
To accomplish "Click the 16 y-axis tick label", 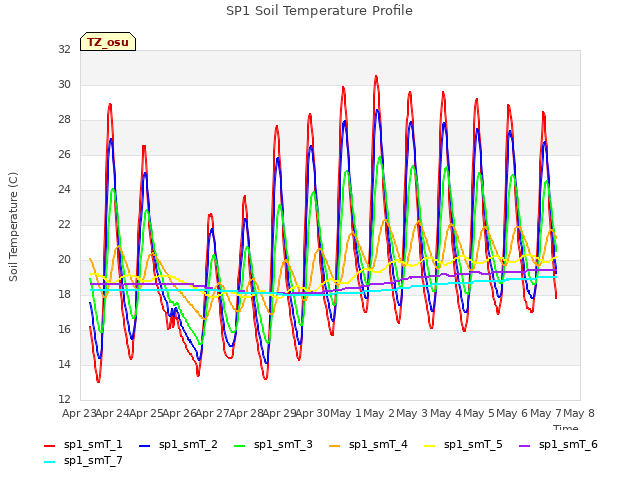I will click(x=64, y=329).
